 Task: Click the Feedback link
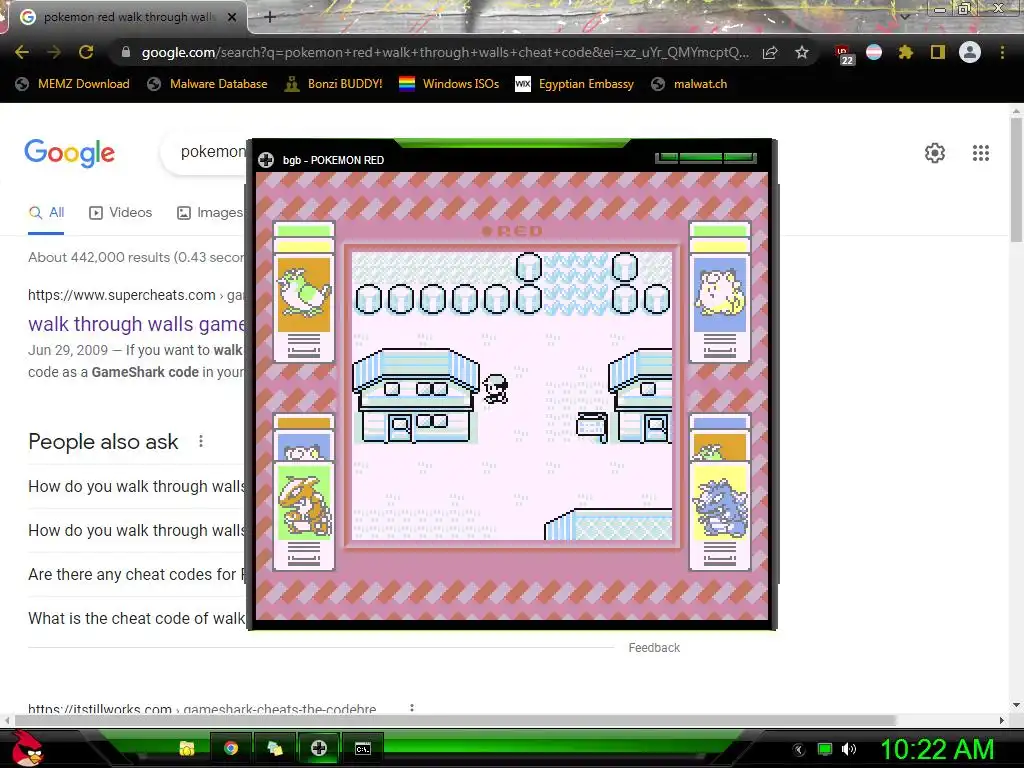(x=654, y=648)
